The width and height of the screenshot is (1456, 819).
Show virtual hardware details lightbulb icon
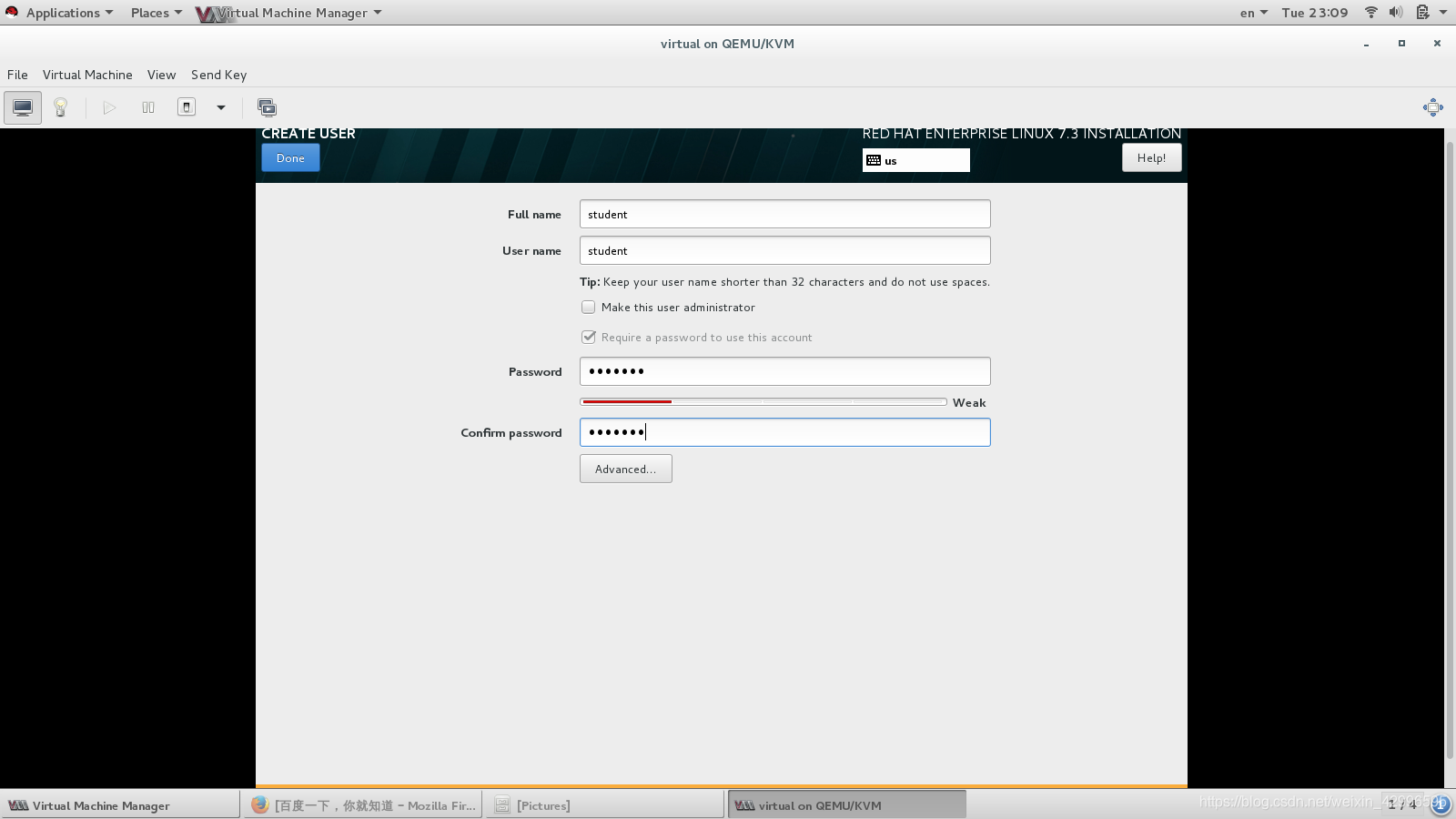[61, 107]
